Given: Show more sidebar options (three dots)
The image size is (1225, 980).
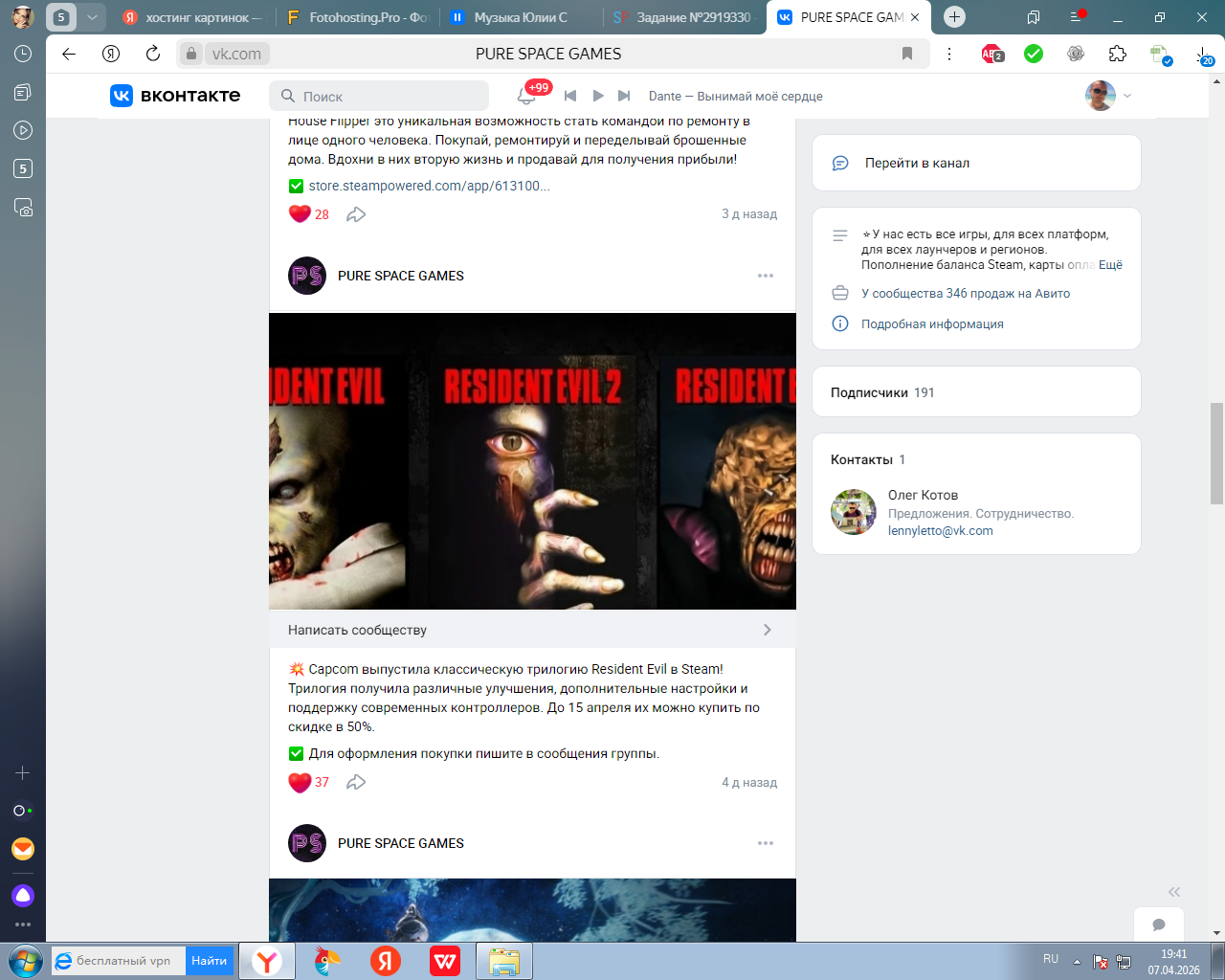Looking at the screenshot, I should click(23, 924).
